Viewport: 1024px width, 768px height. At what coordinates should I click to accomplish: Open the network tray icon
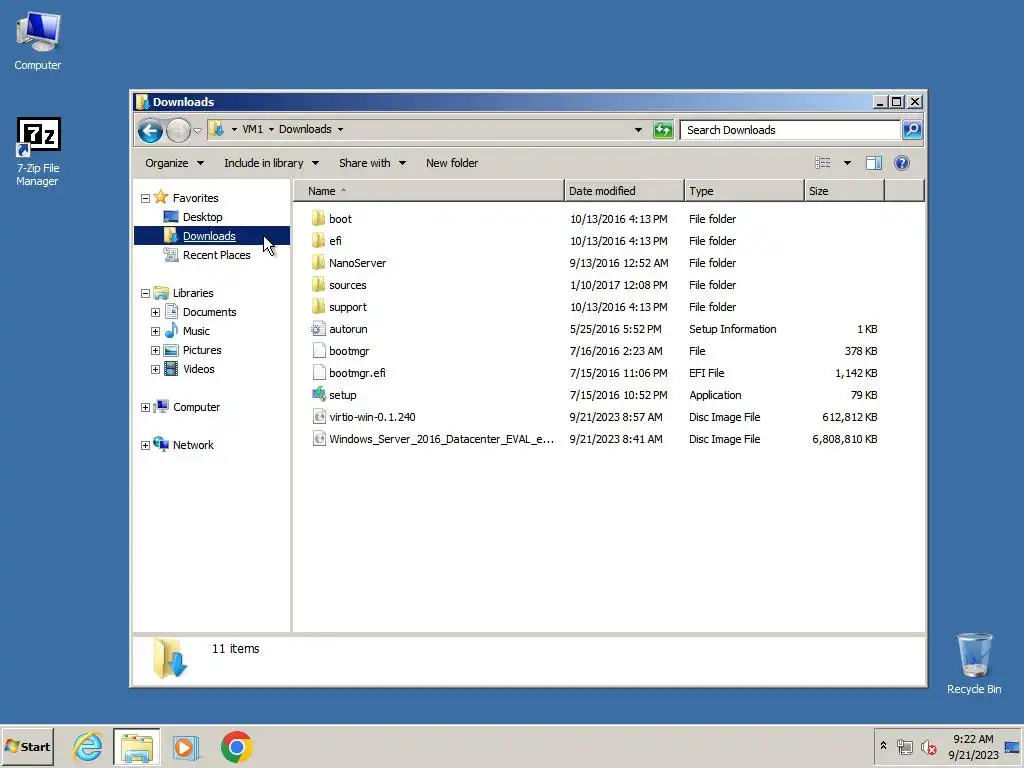(904, 747)
